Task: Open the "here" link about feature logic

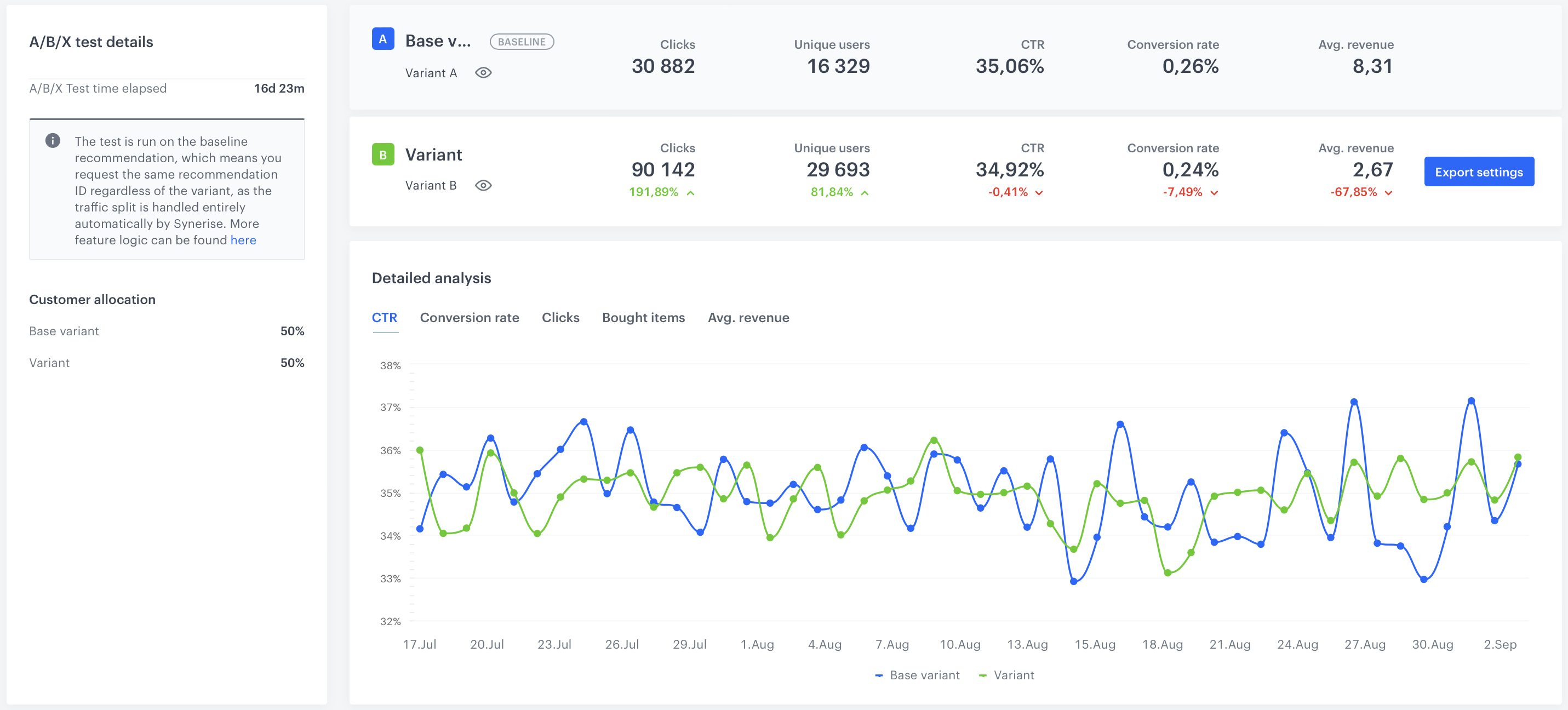Action: tap(243, 240)
